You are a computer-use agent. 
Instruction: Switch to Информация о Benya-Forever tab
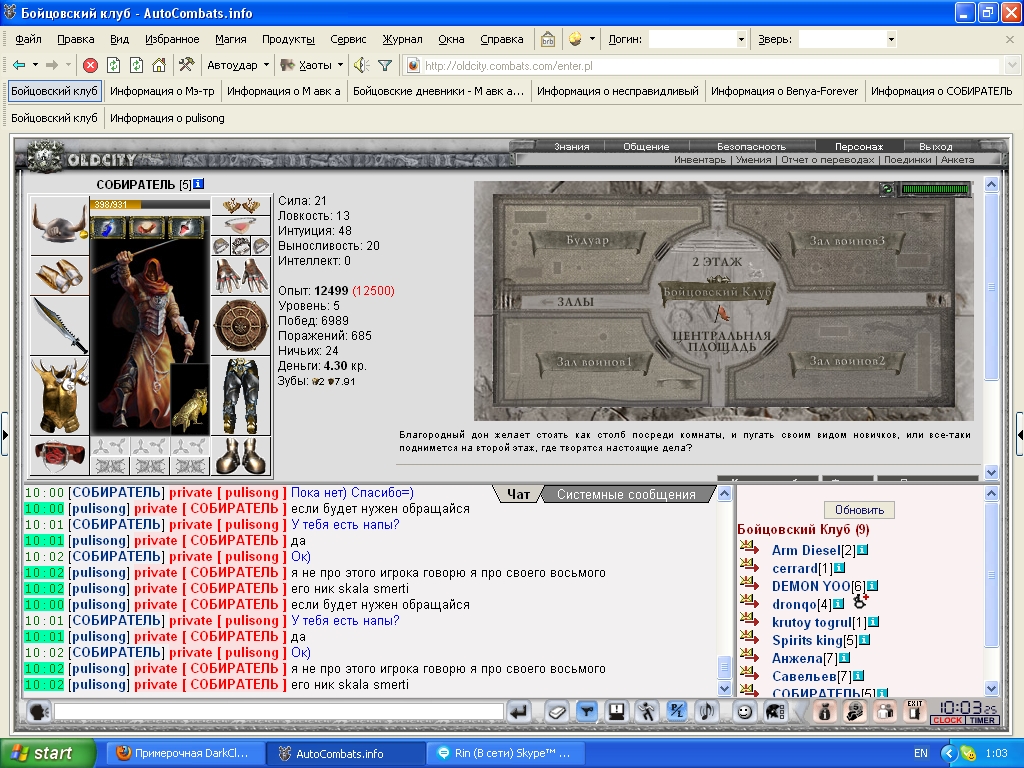(x=784, y=91)
